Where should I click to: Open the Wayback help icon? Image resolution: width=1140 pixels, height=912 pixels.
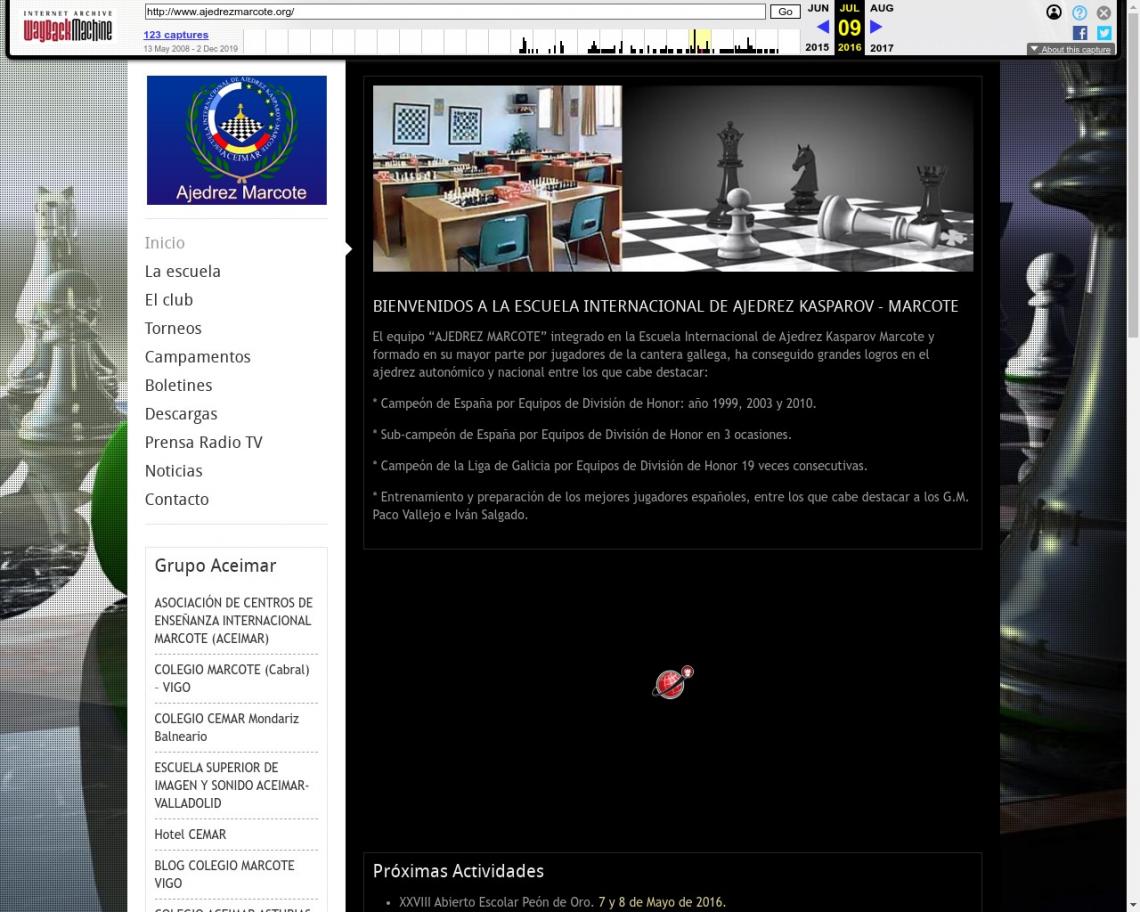pyautogui.click(x=1079, y=12)
